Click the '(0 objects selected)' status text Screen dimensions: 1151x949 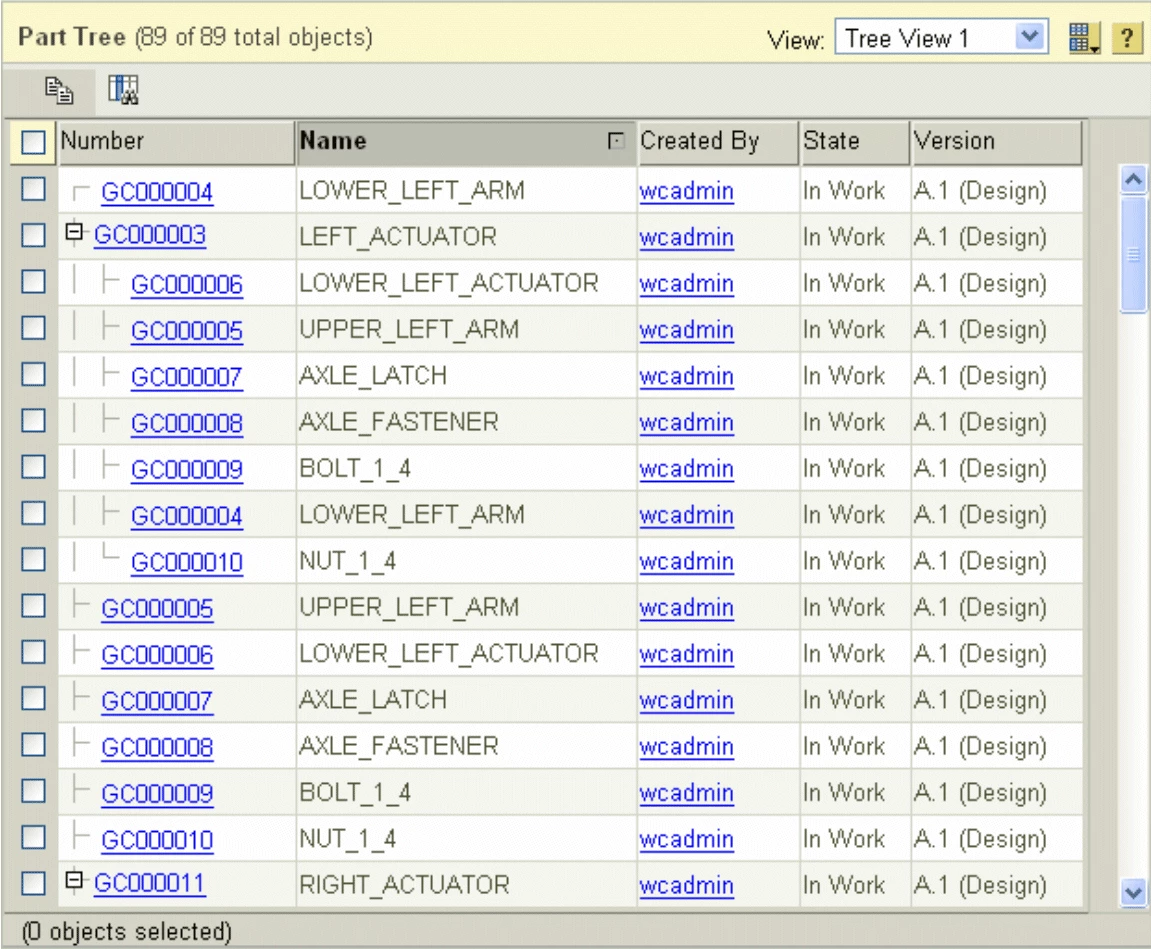(126, 931)
